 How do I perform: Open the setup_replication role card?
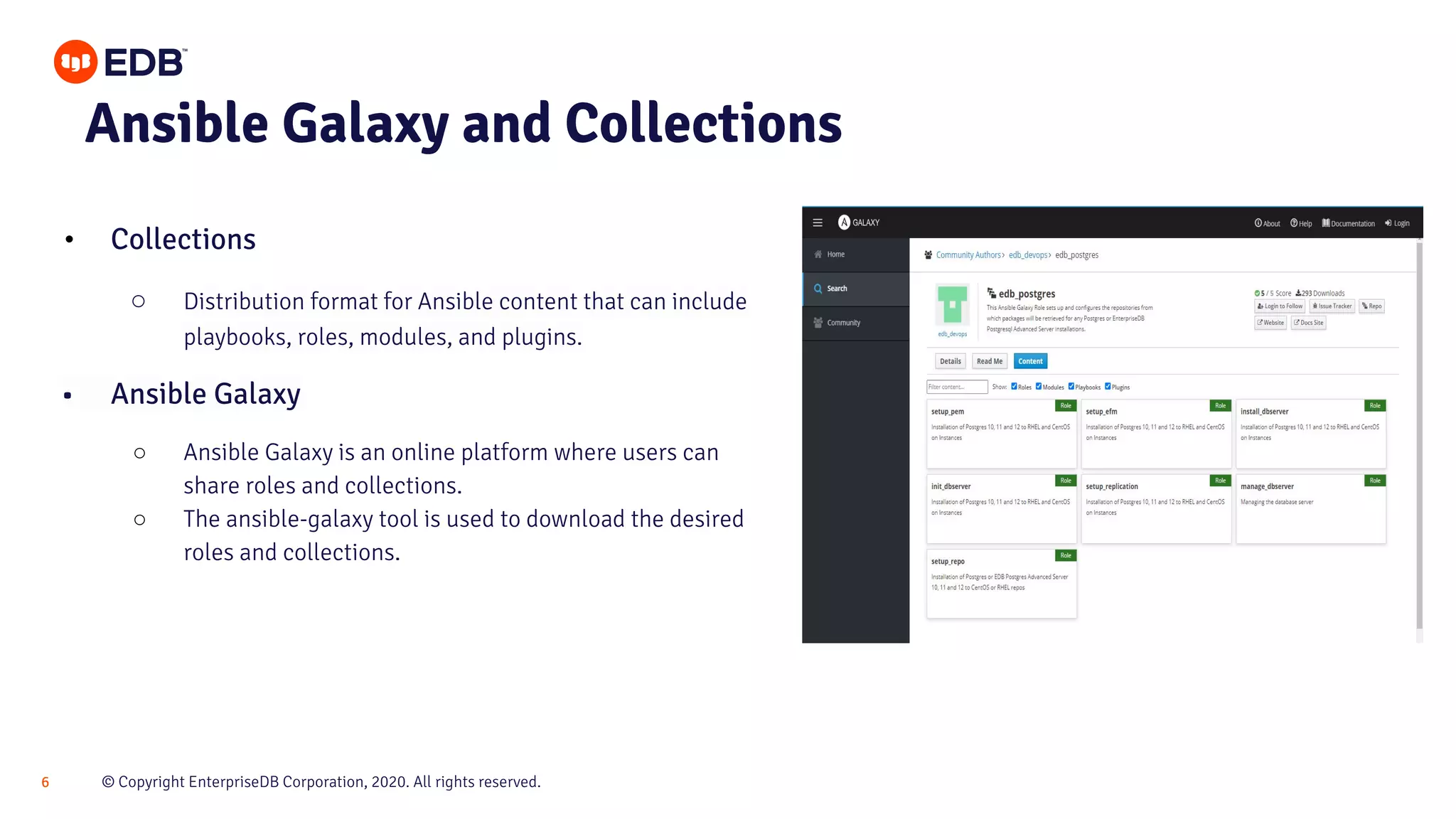coord(1156,509)
